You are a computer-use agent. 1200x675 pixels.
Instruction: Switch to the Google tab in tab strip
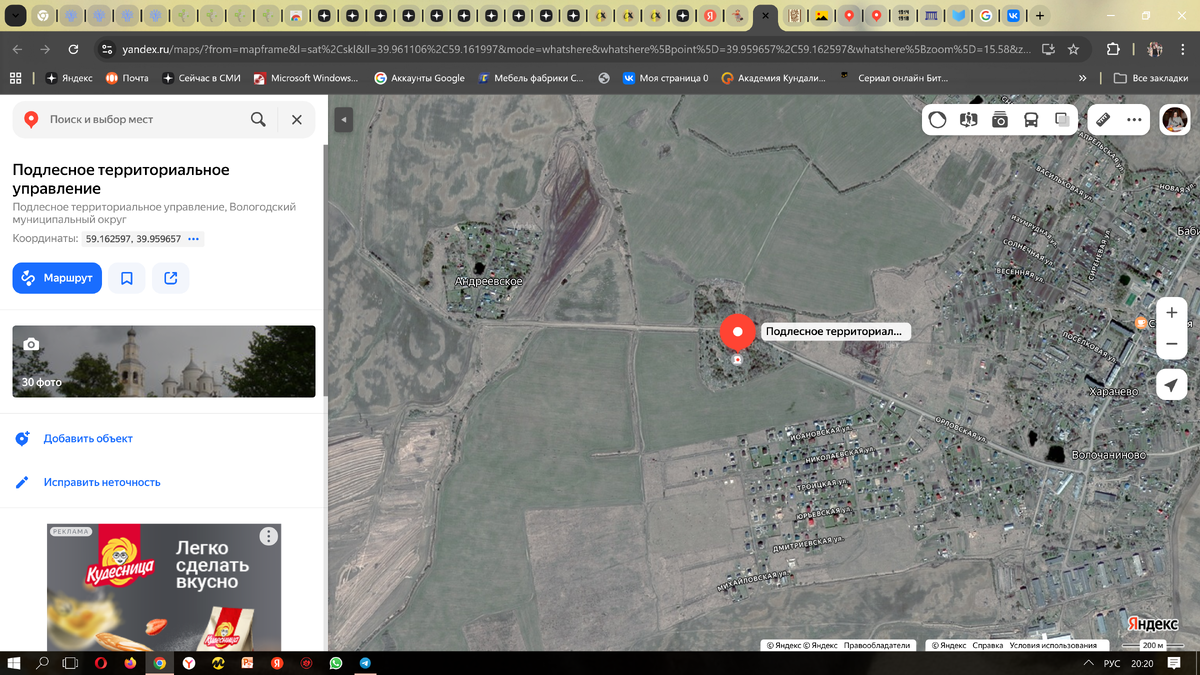pyautogui.click(x=985, y=16)
